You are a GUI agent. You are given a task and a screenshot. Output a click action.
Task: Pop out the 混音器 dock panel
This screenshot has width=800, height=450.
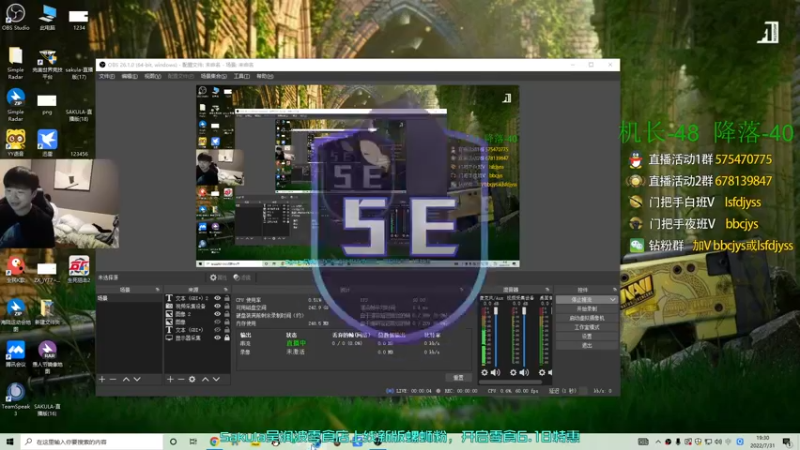[x=547, y=290]
